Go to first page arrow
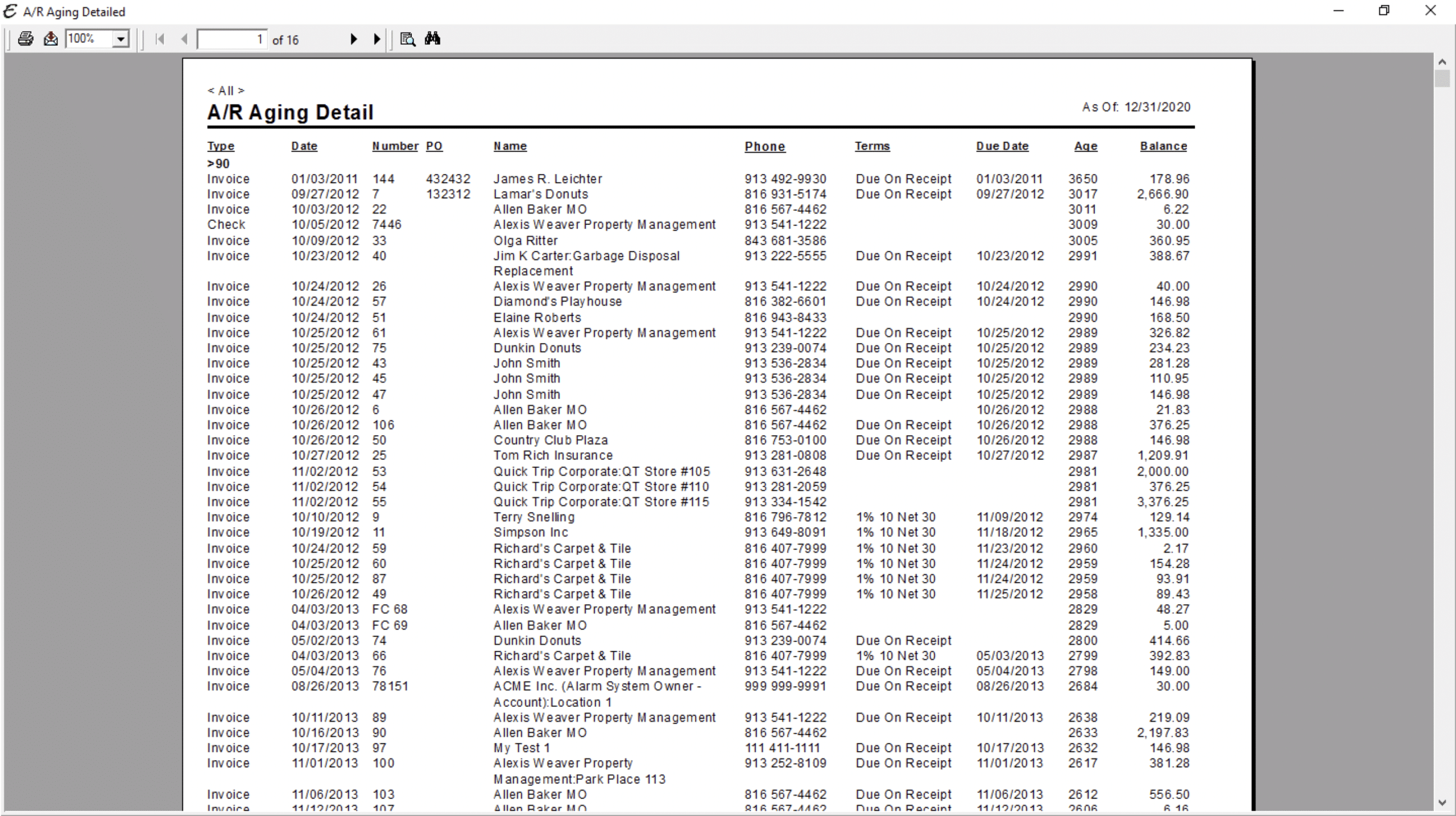Viewport: 1456px width, 816px height. (x=160, y=39)
